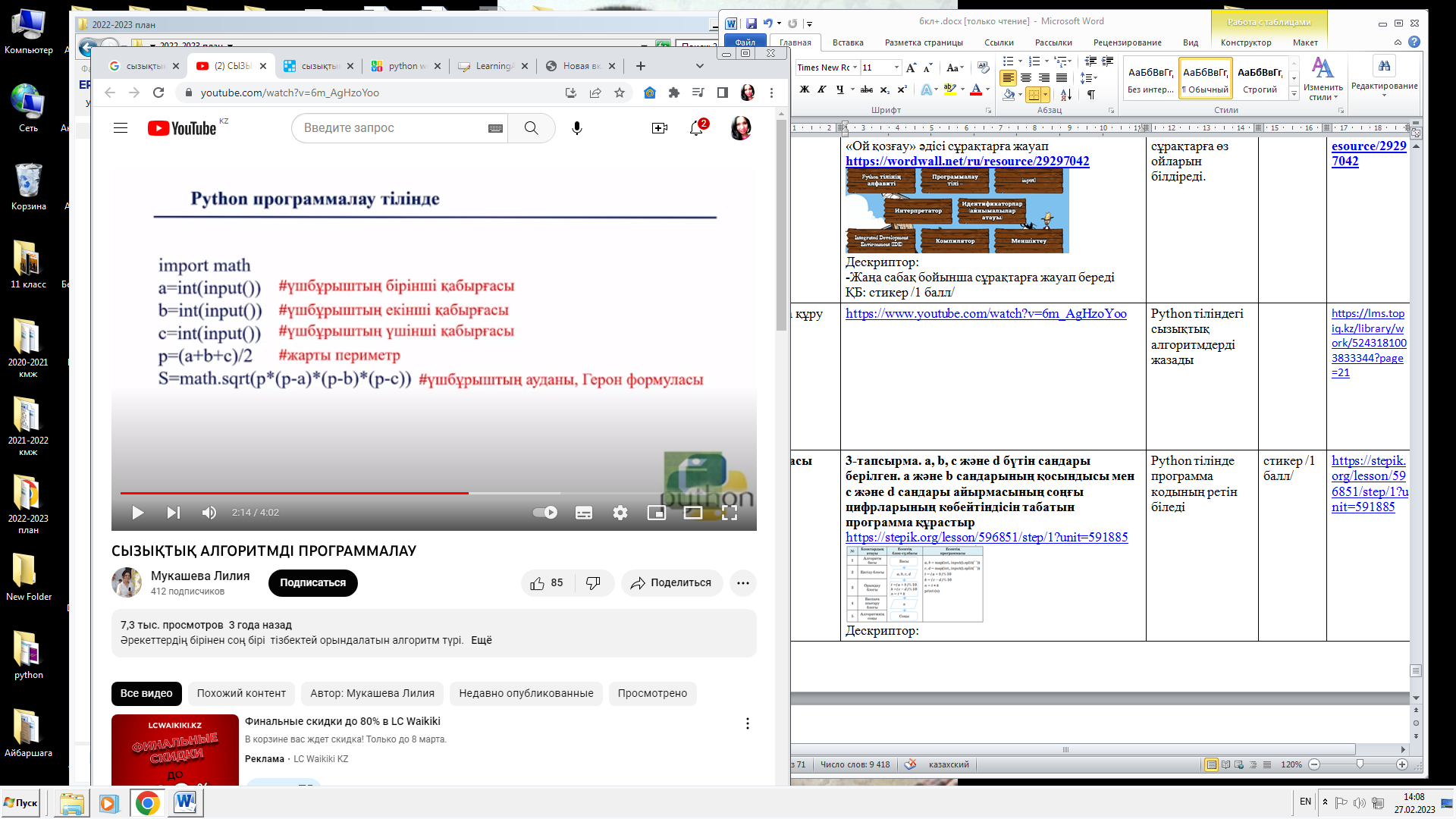
Task: Toggle theater mode in the player
Action: 693,513
